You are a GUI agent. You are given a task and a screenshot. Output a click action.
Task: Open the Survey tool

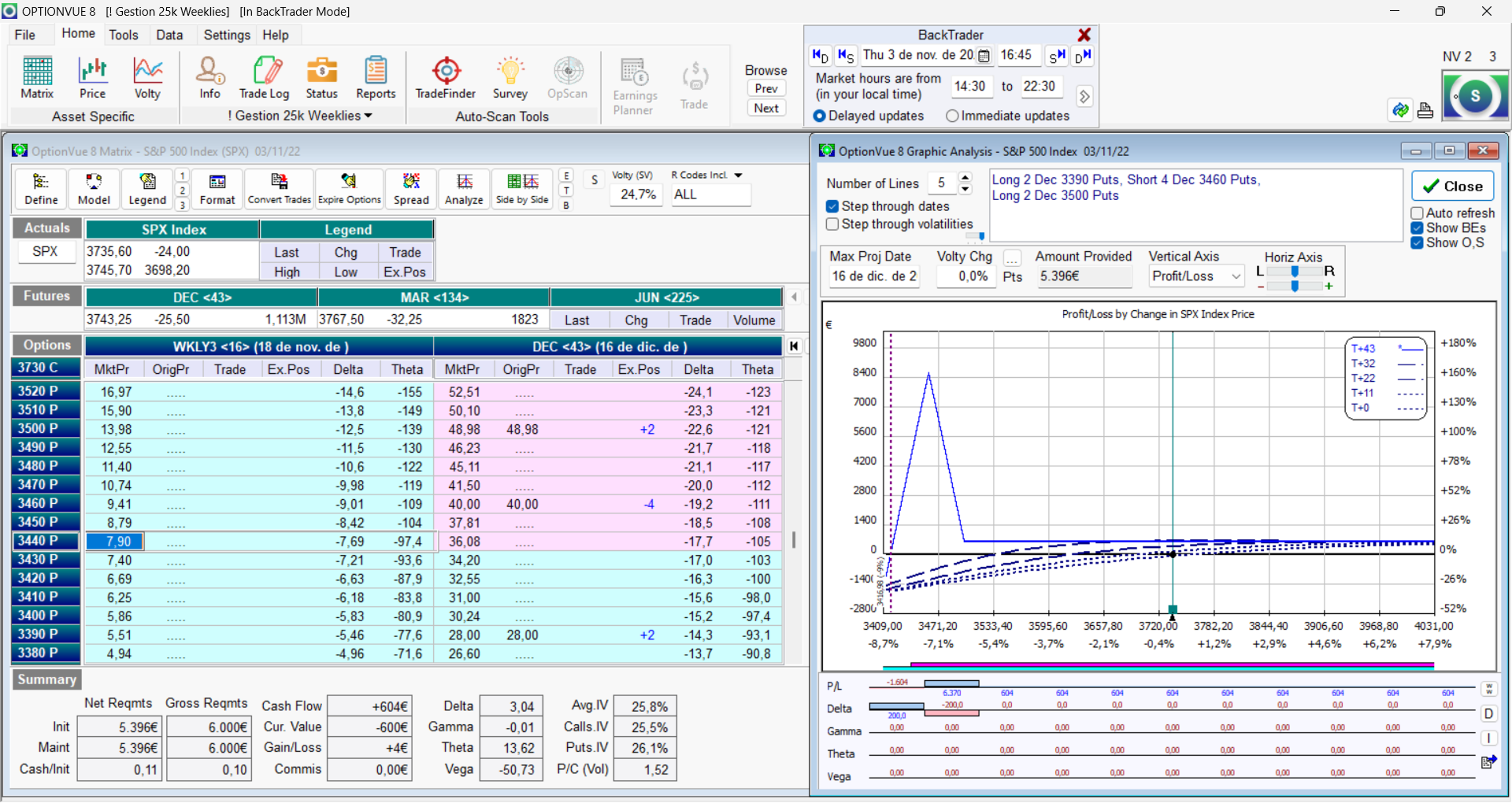click(510, 78)
